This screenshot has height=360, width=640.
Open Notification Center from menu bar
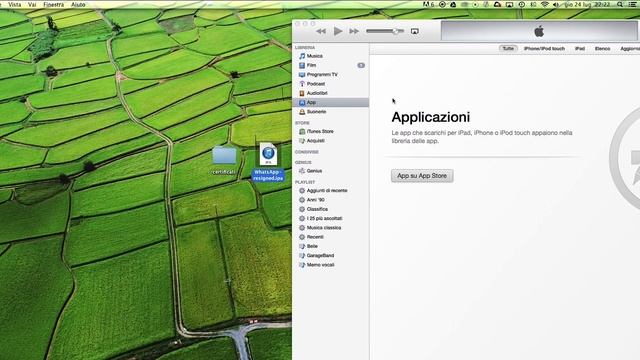click(x=632, y=4)
